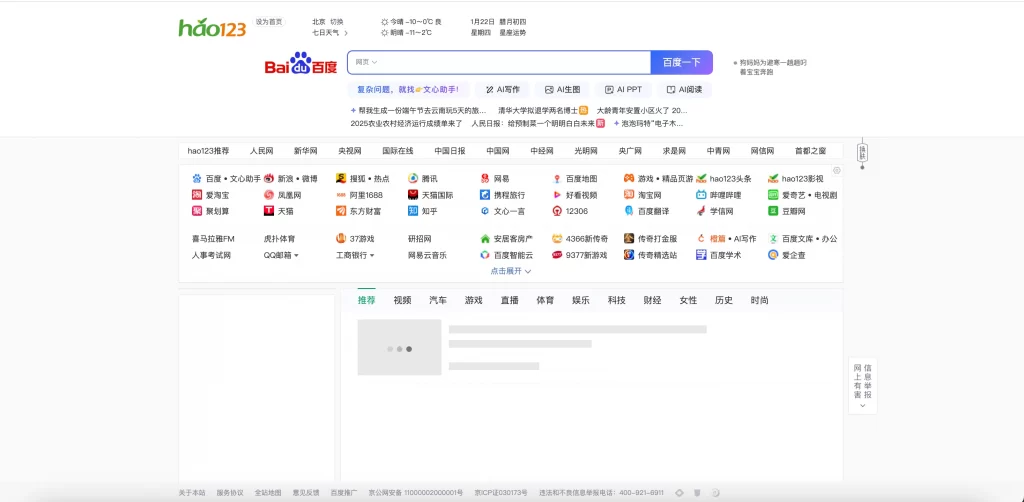Click the 复杂问题，就找文心助手 banner
1024x502 pixels.
pos(408,89)
